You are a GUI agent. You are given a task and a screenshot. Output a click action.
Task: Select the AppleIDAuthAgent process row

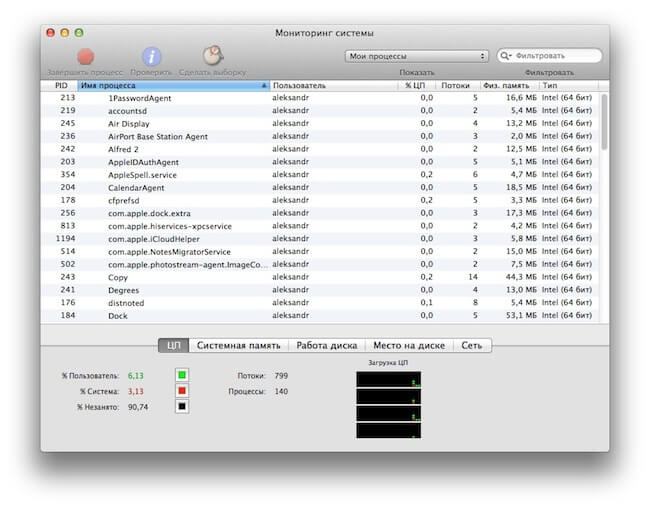320,162
